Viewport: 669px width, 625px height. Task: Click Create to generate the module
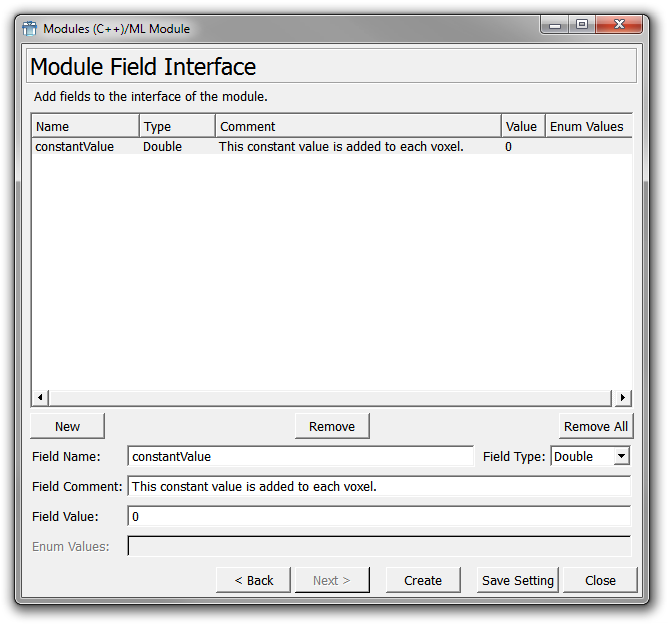pyautogui.click(x=423, y=580)
